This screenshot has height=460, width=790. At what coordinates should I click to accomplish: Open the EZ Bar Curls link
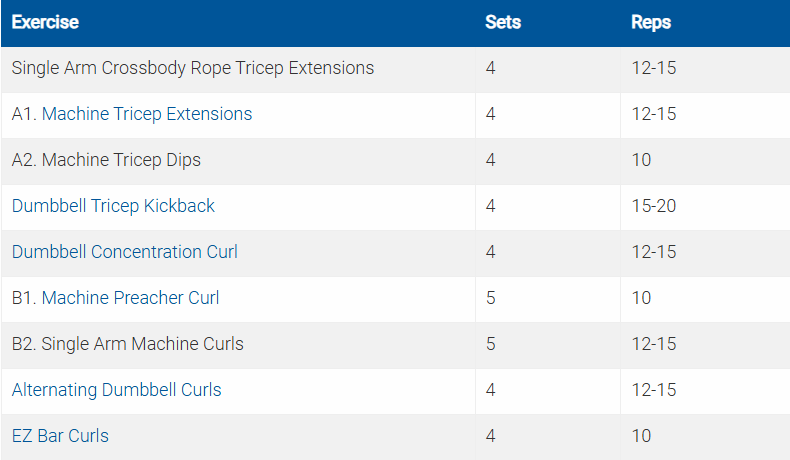60,436
